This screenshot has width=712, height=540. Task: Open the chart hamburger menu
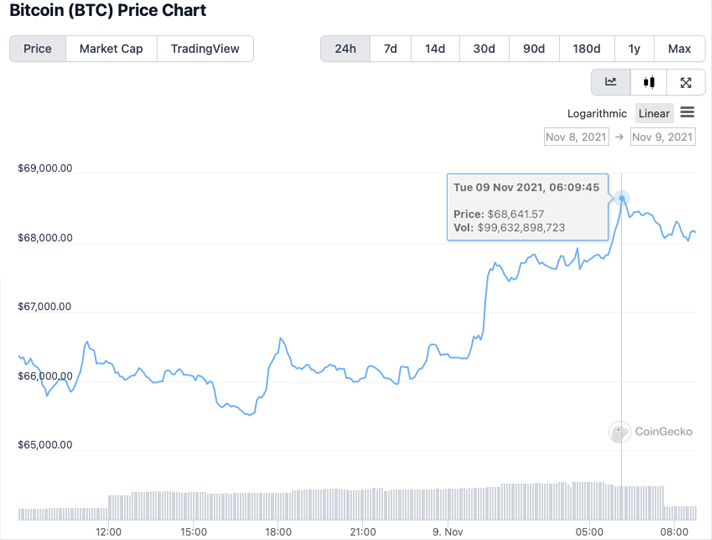click(x=687, y=113)
